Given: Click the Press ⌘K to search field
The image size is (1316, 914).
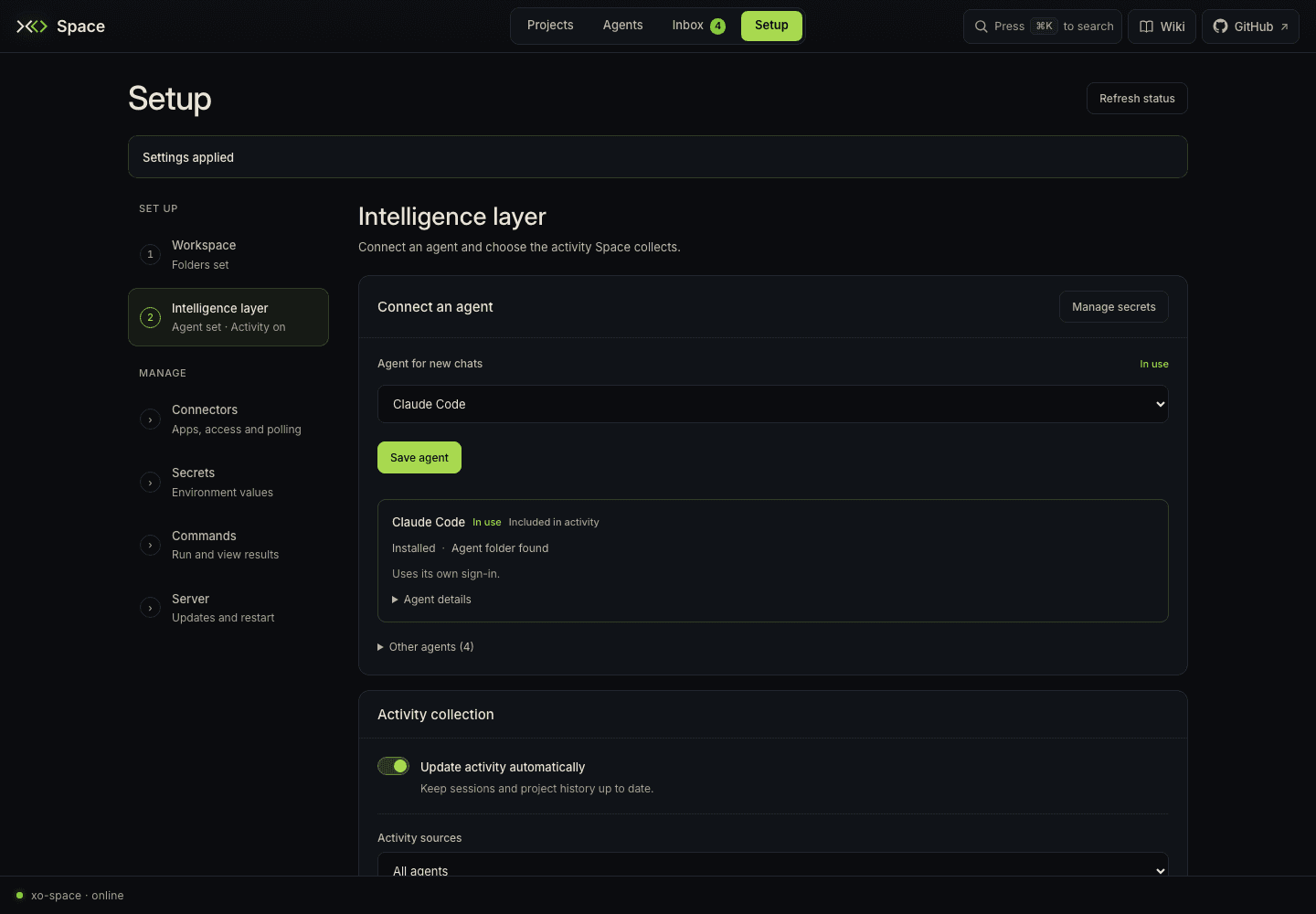Looking at the screenshot, I should [x=1044, y=27].
